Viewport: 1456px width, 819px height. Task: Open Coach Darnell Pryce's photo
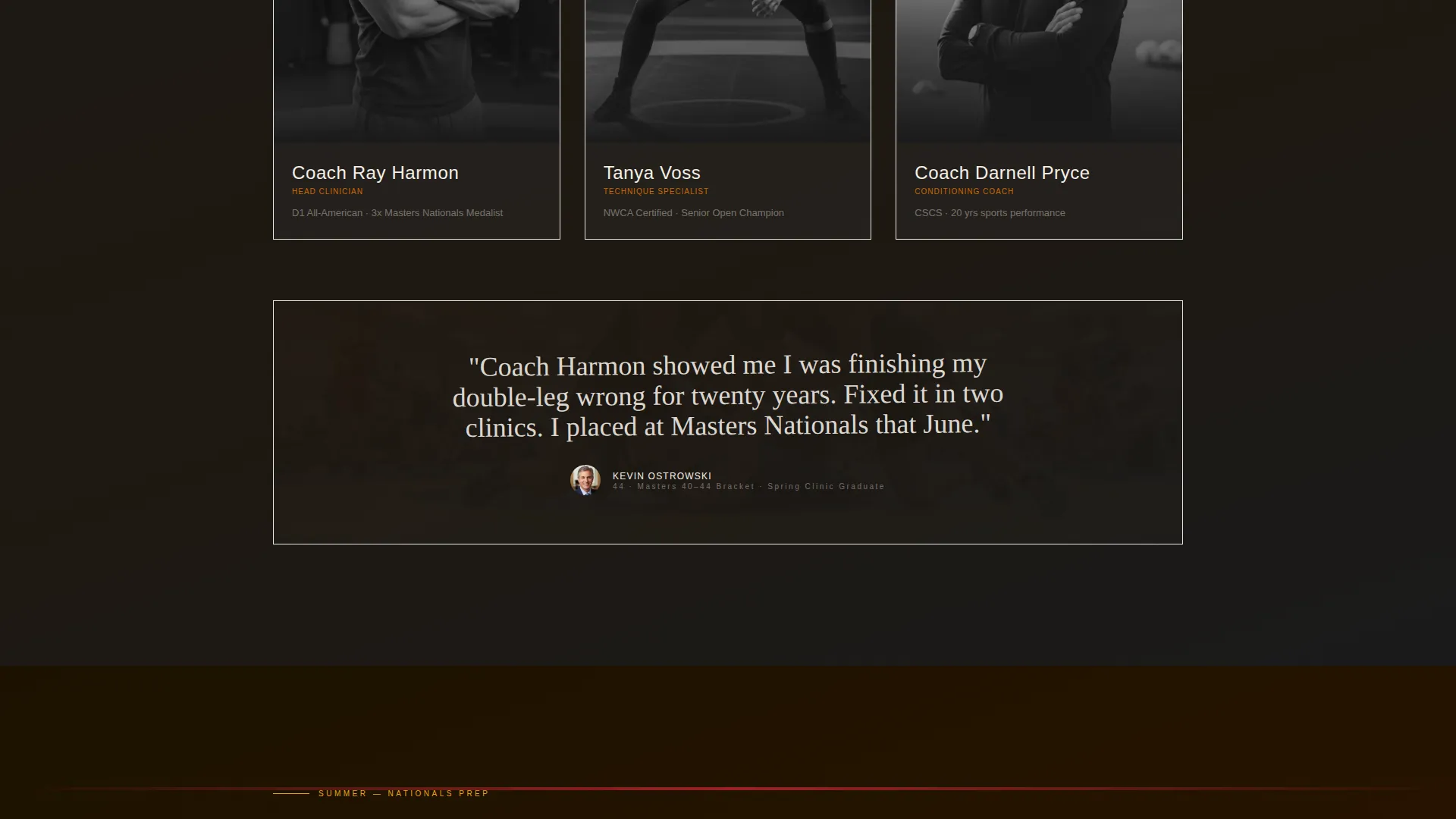pos(1039,71)
